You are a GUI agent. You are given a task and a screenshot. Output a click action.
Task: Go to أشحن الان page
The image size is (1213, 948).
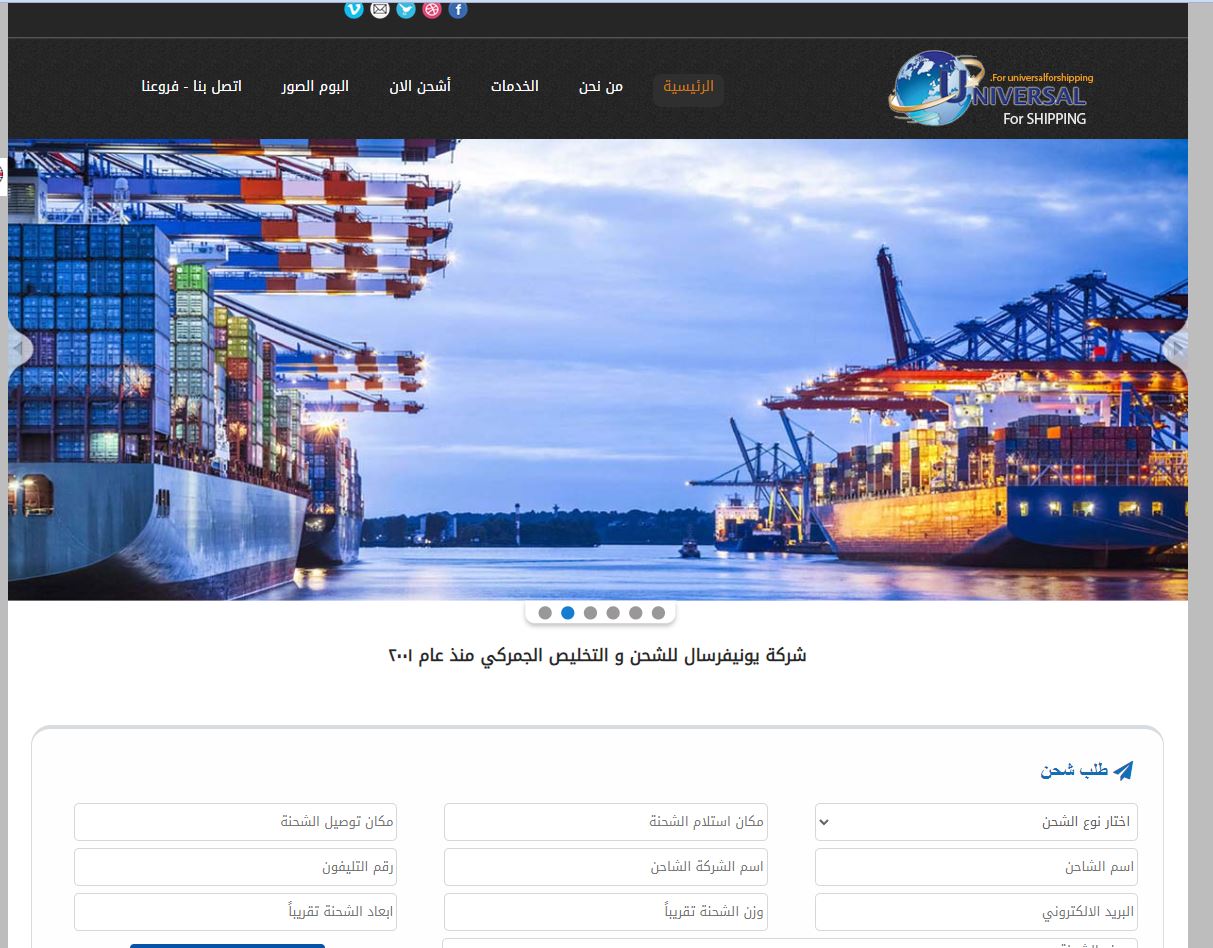420,87
